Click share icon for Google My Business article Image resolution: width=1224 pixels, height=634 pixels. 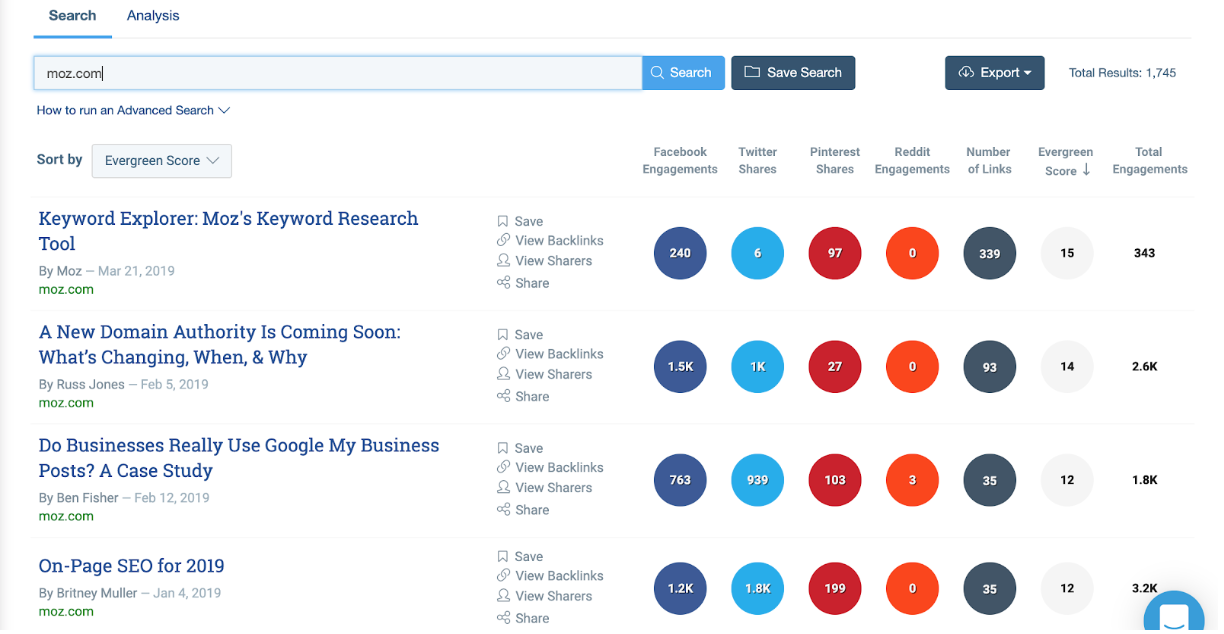pos(503,510)
